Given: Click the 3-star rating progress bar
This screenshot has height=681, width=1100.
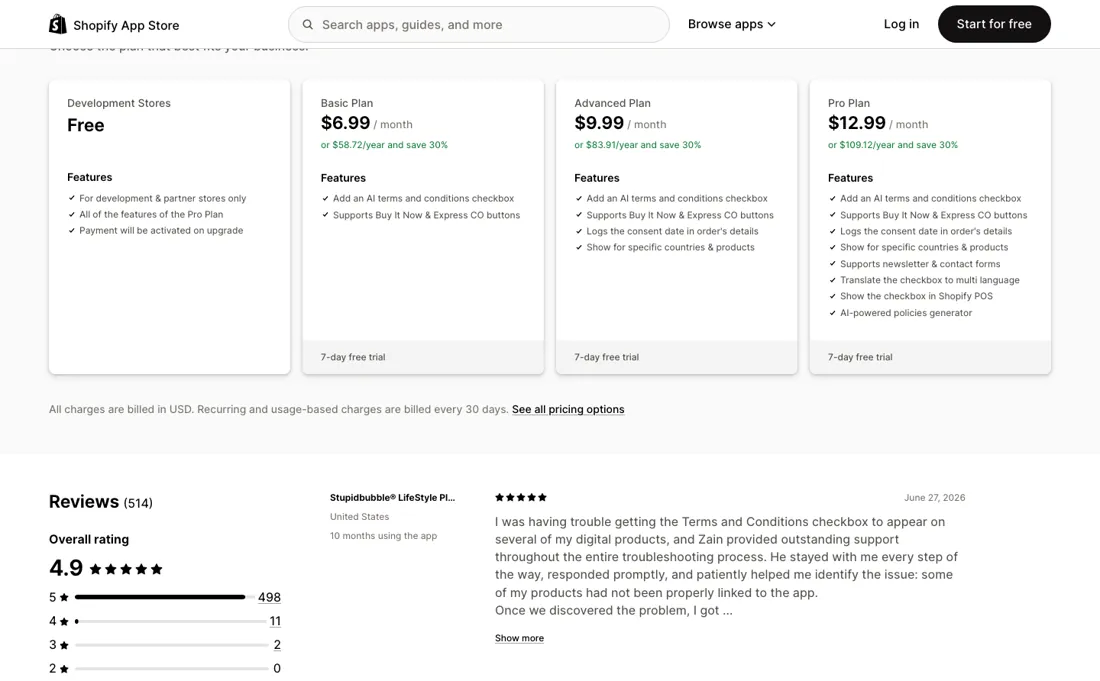Looking at the screenshot, I should (171, 645).
